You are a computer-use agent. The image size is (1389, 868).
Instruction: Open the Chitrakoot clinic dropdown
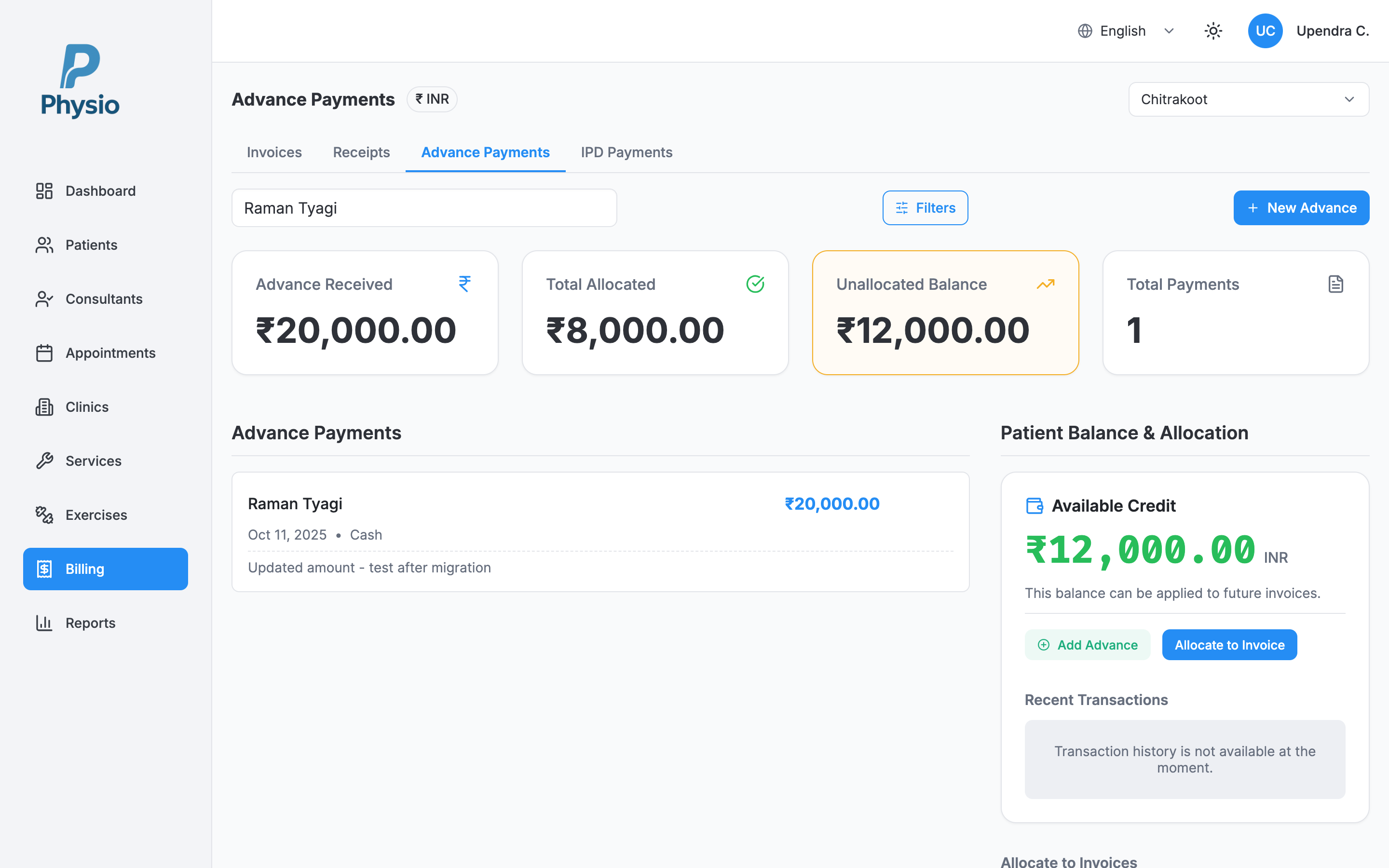click(1248, 99)
